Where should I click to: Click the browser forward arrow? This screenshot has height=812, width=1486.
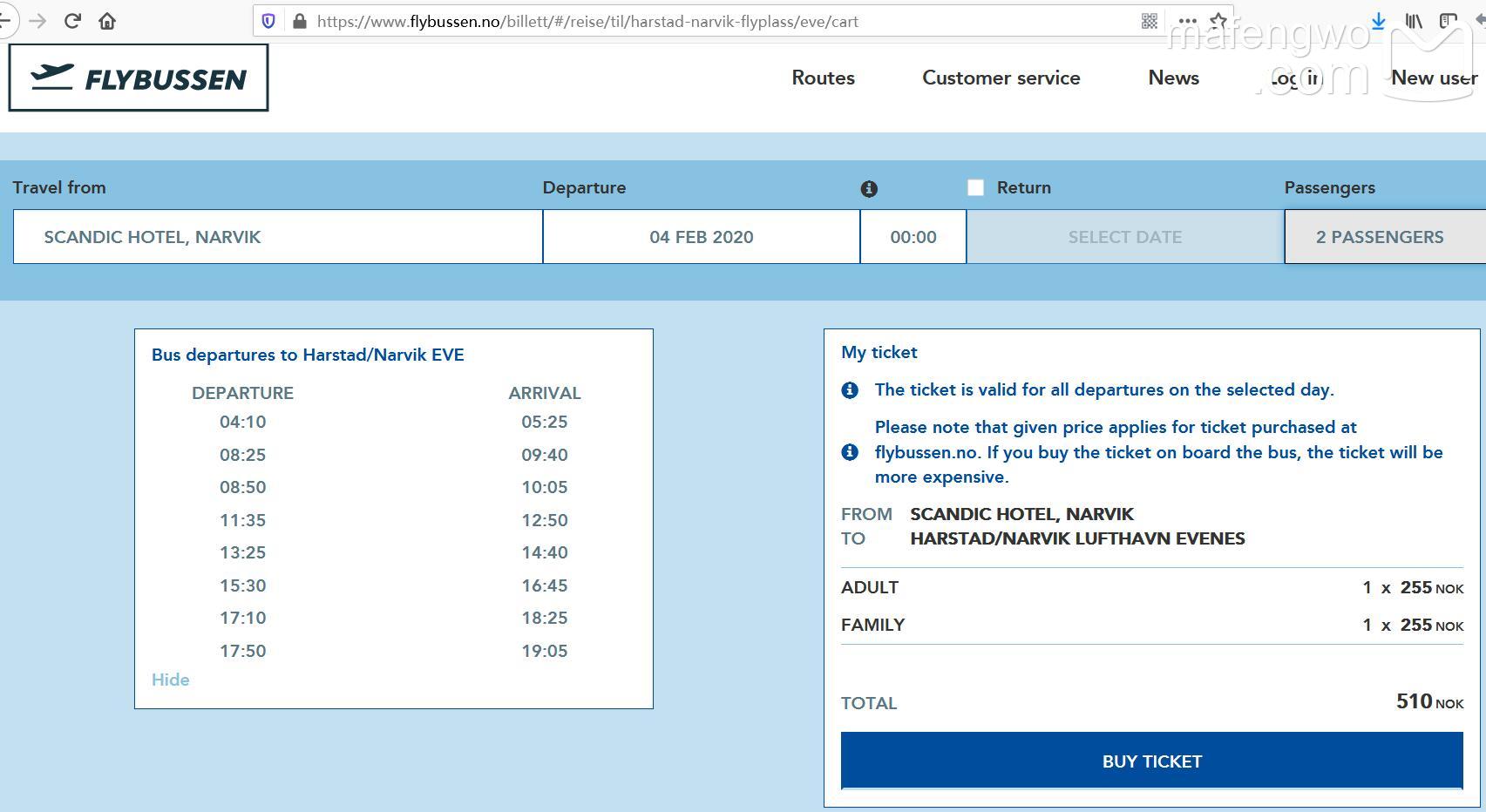[x=37, y=21]
